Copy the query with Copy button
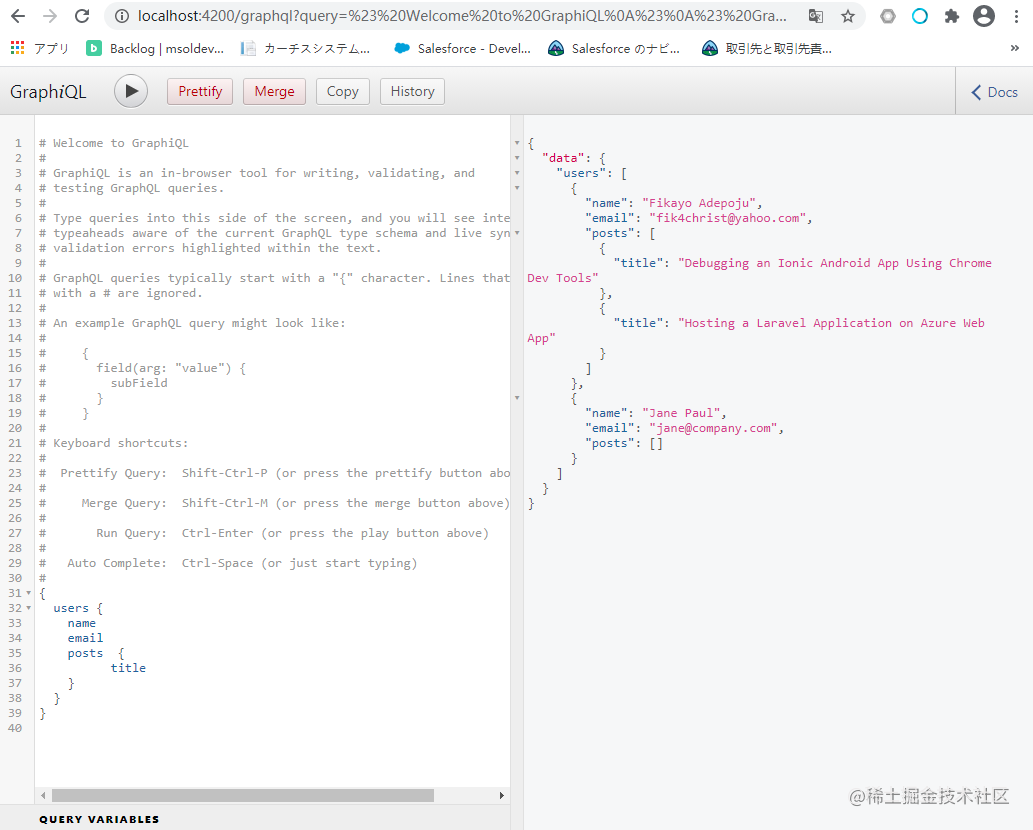This screenshot has width=1033, height=830. 343,91
